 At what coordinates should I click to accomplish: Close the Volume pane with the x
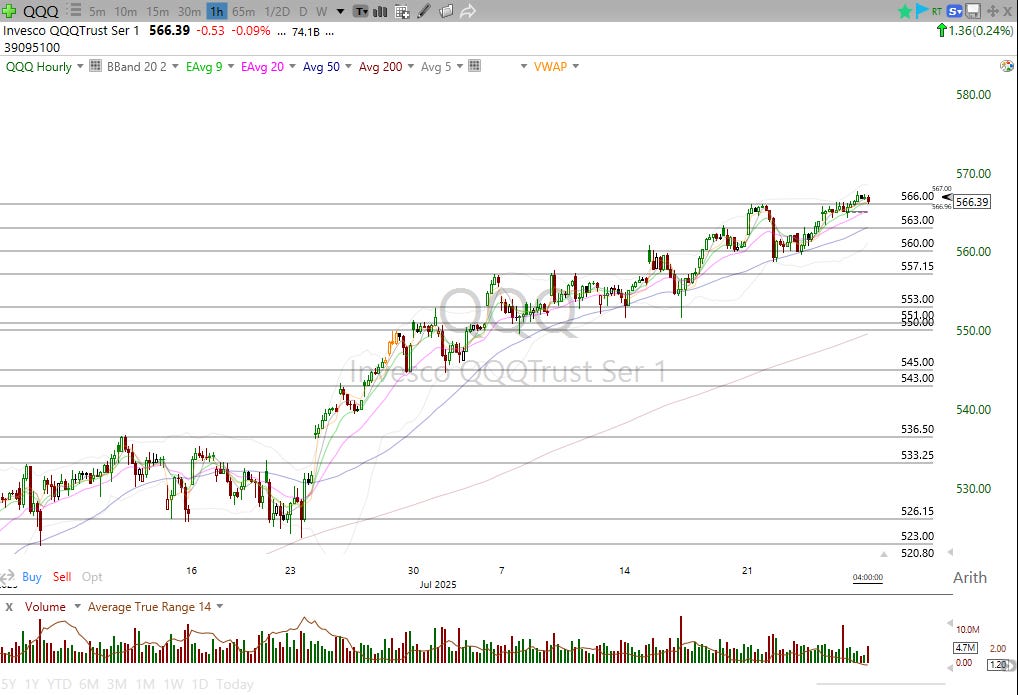[x=9, y=607]
